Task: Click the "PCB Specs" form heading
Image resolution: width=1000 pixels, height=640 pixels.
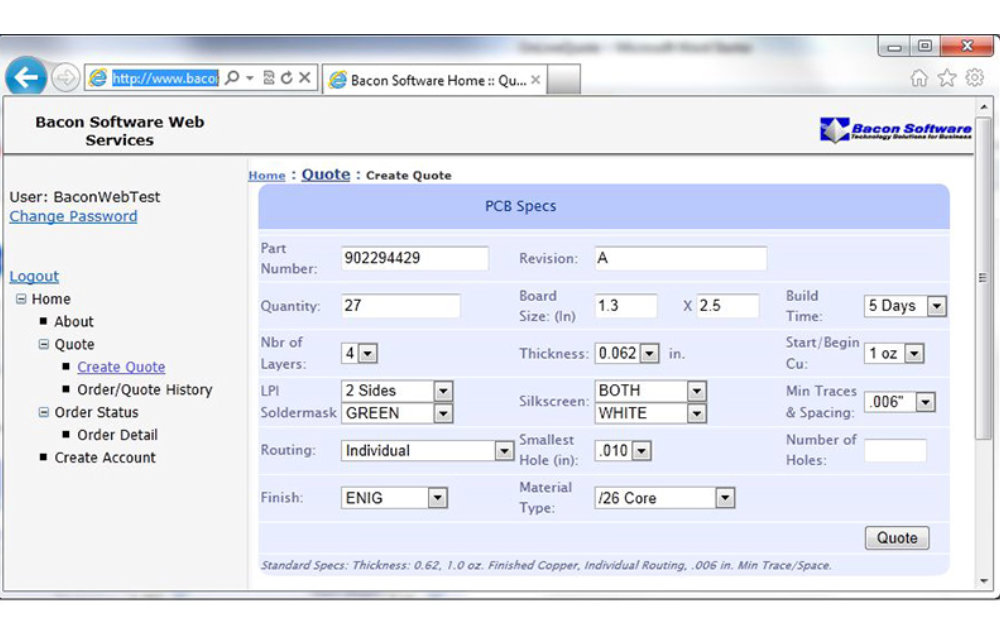Action: [520, 207]
